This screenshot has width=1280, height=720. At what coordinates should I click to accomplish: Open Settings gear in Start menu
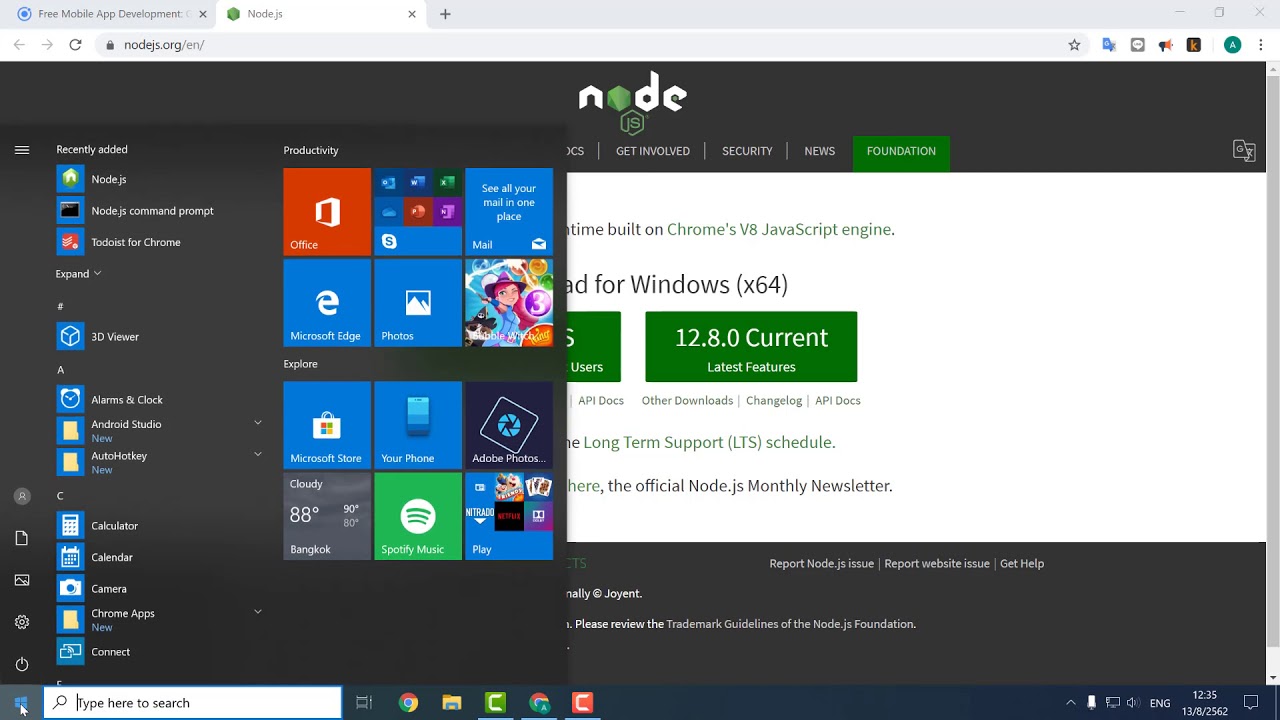tap(22, 622)
